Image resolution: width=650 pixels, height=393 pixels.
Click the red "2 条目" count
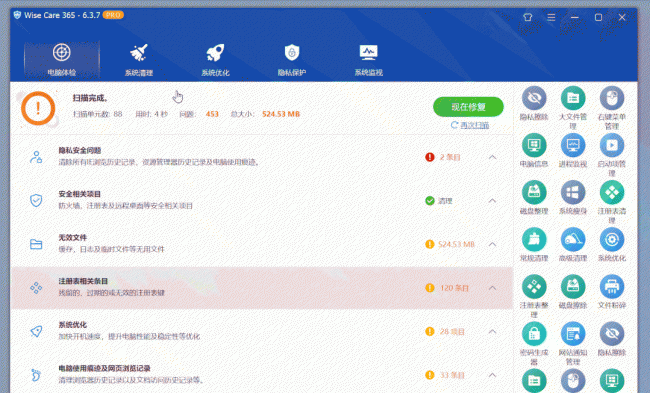coord(450,157)
